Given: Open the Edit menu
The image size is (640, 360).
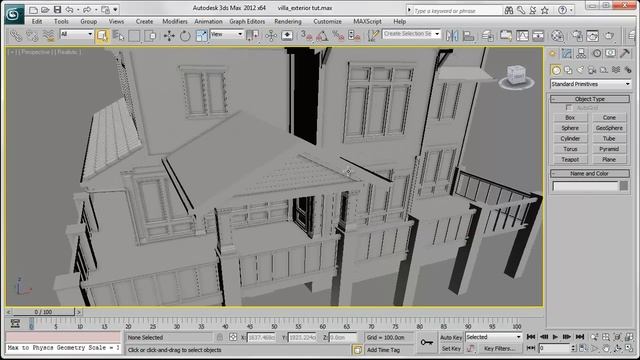Looking at the screenshot, I should pyautogui.click(x=37, y=22).
